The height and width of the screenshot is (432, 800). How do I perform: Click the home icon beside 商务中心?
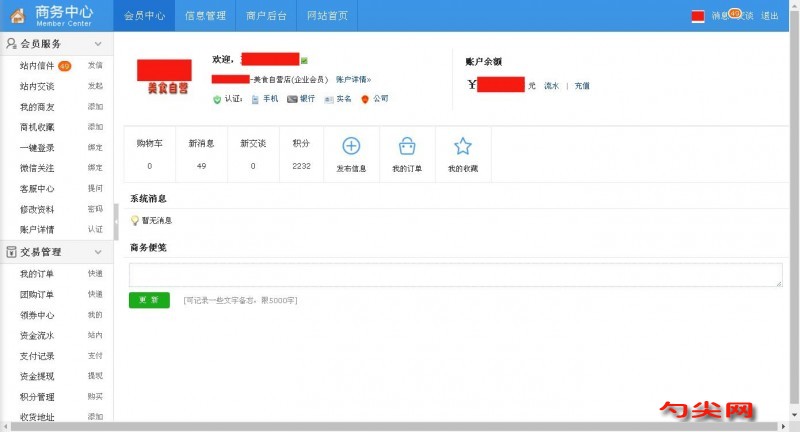pos(18,15)
